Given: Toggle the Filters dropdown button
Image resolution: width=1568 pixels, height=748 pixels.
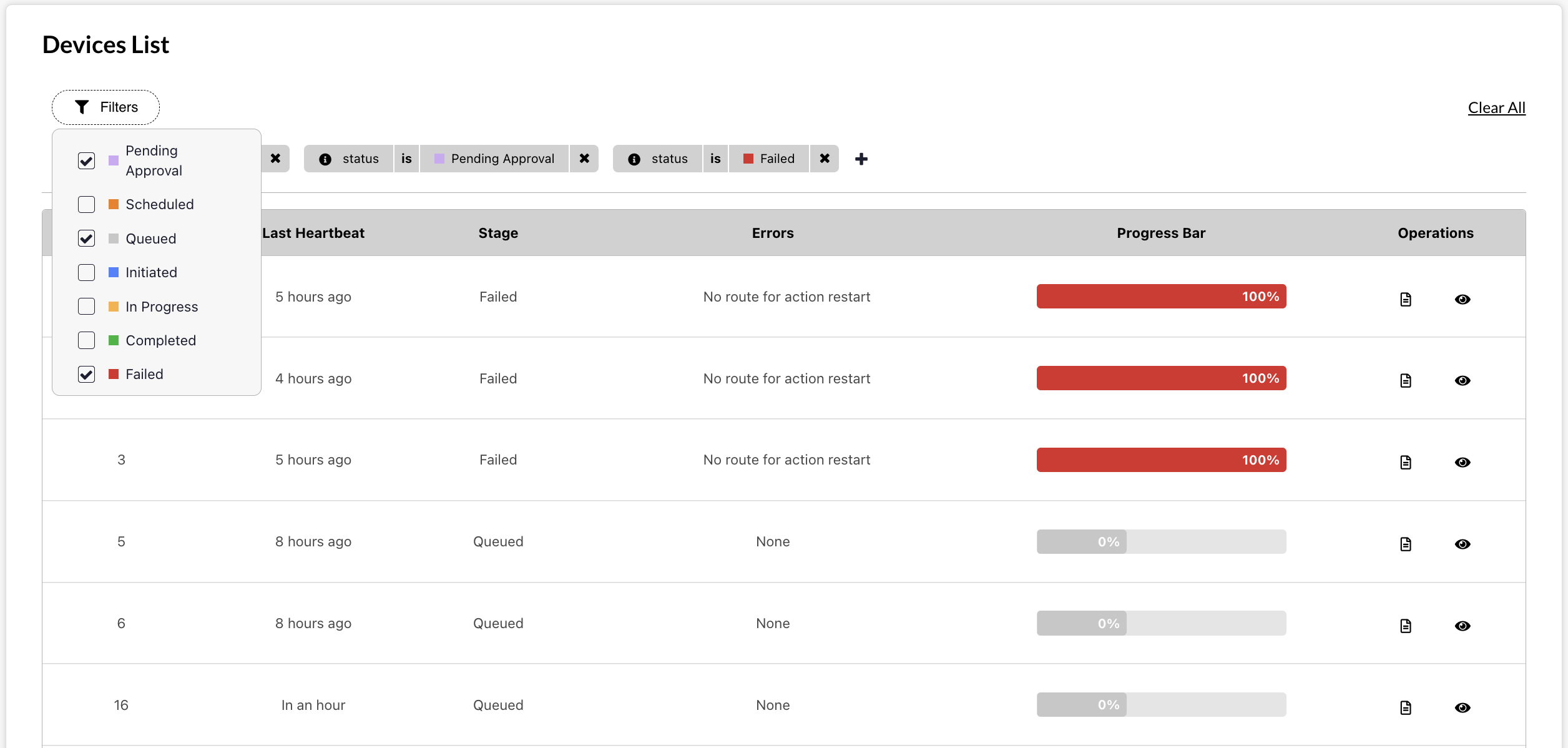Looking at the screenshot, I should click(x=105, y=107).
